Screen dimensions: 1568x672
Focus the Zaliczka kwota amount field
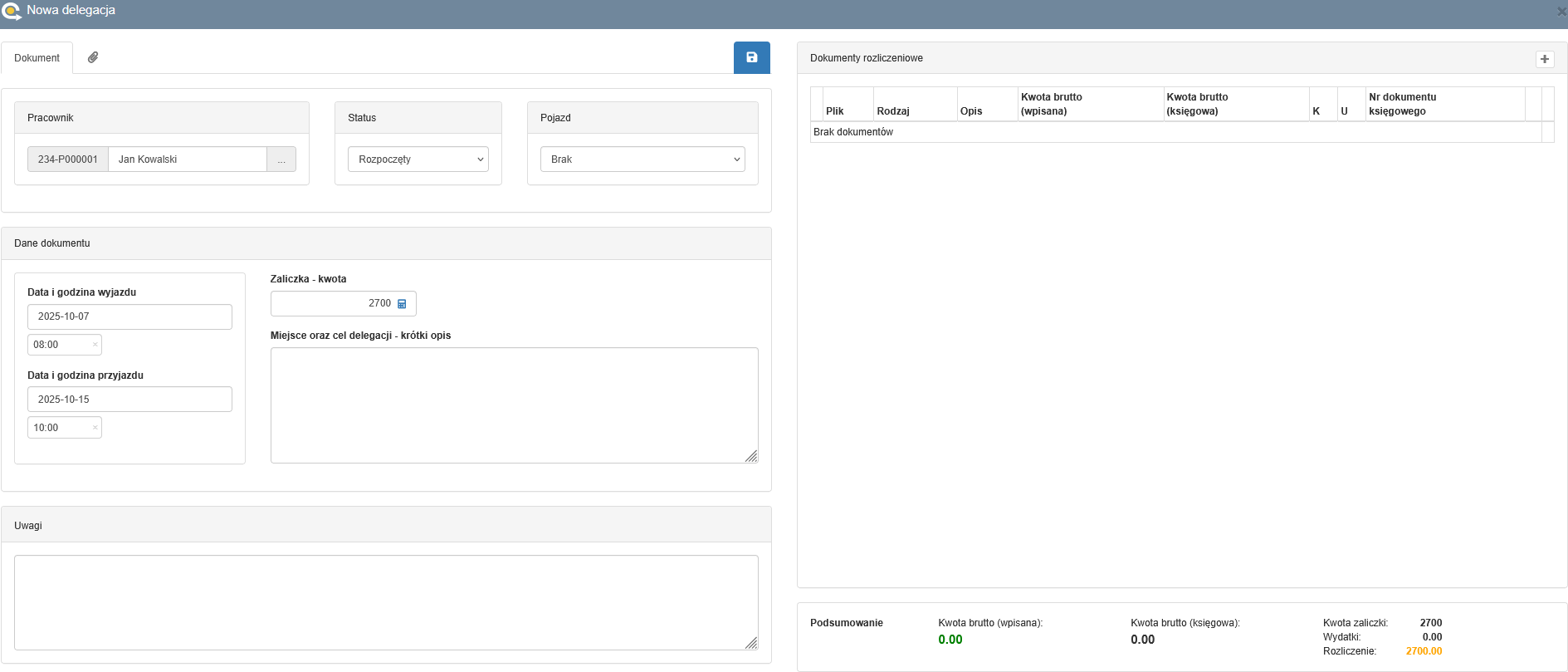pos(332,304)
